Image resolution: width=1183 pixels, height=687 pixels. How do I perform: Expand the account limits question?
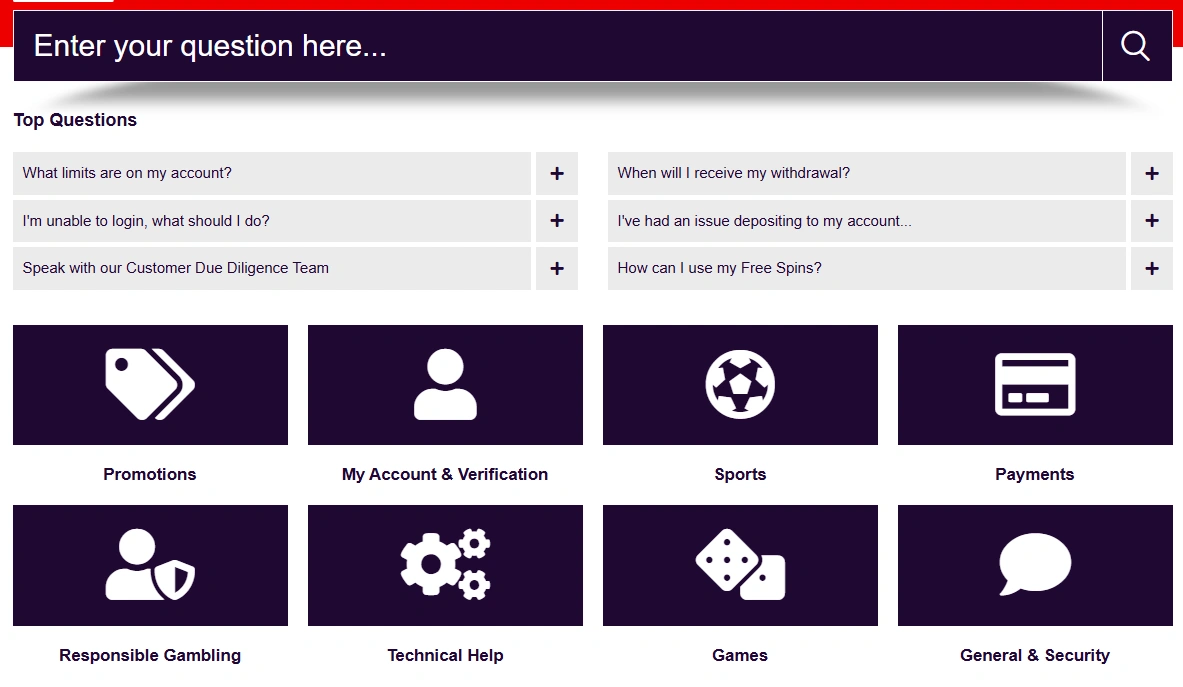[x=556, y=173]
